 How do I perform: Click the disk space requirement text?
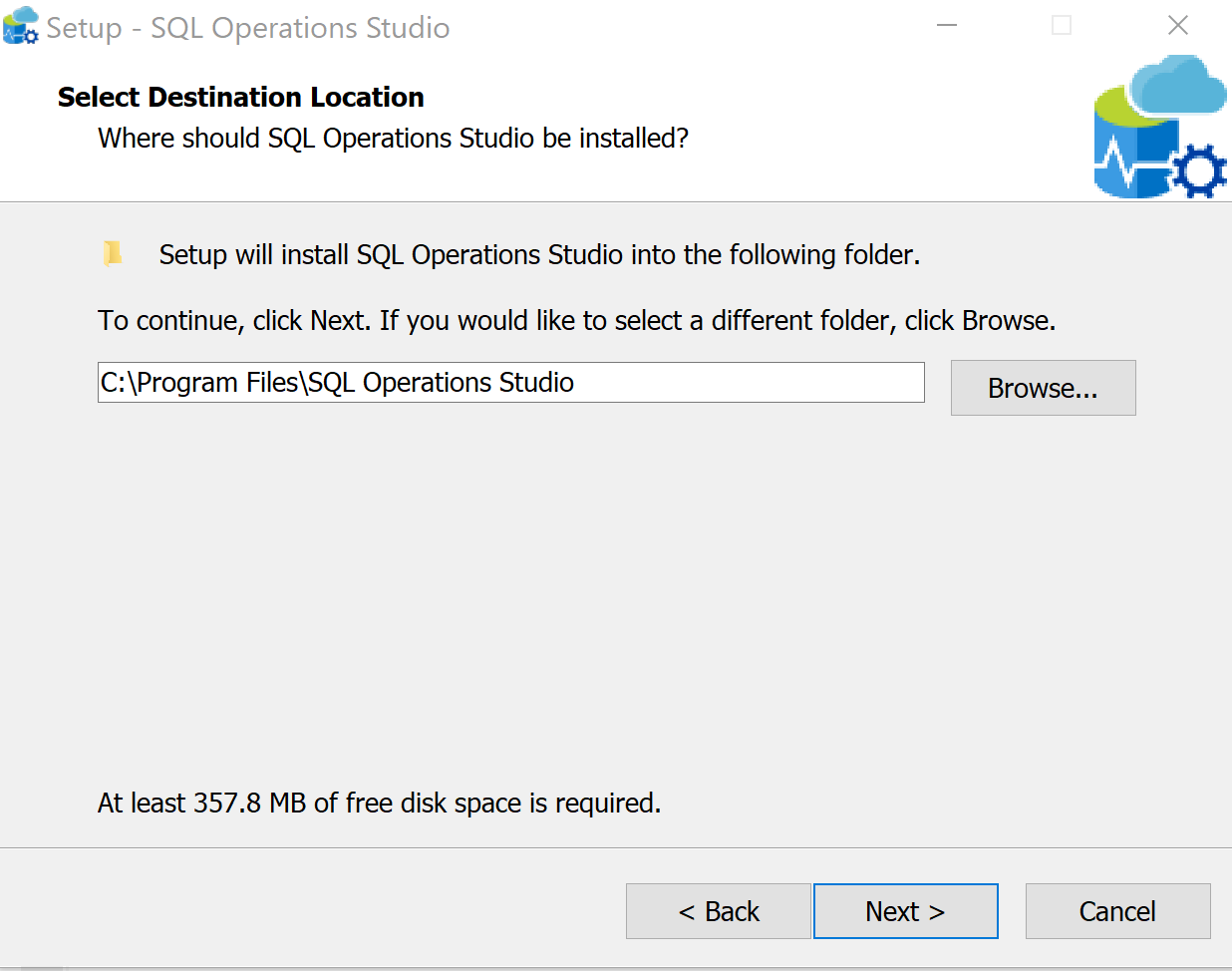[382, 803]
